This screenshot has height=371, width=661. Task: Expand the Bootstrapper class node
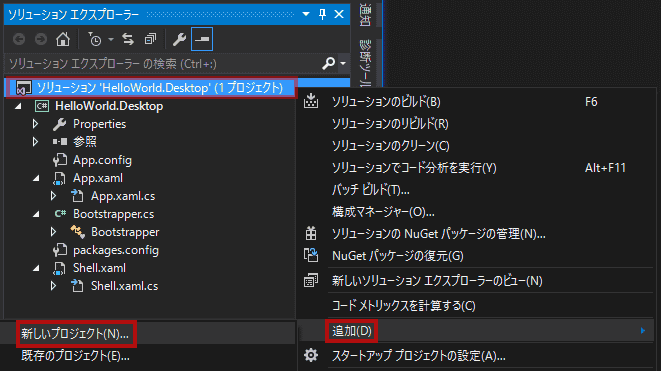point(54,232)
